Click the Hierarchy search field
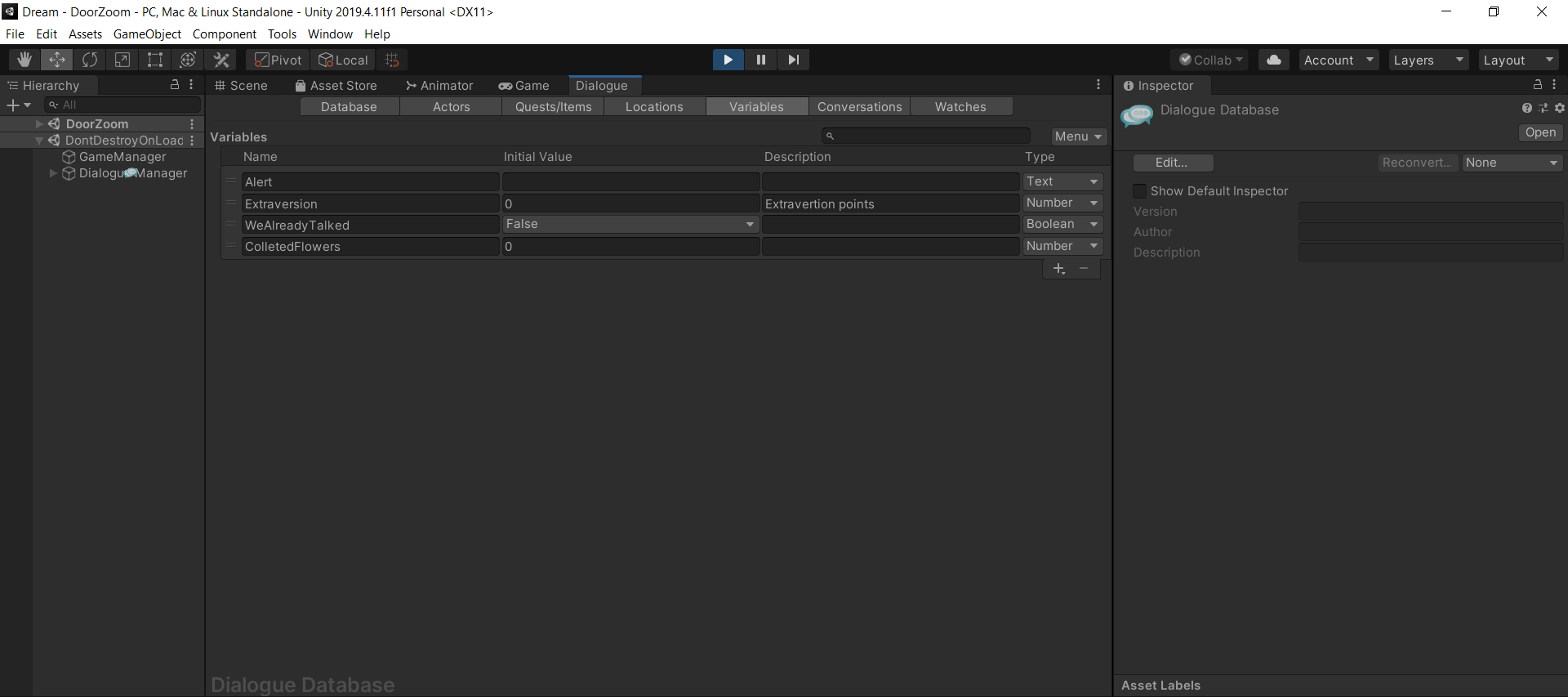Viewport: 1568px width, 697px height. point(122,105)
